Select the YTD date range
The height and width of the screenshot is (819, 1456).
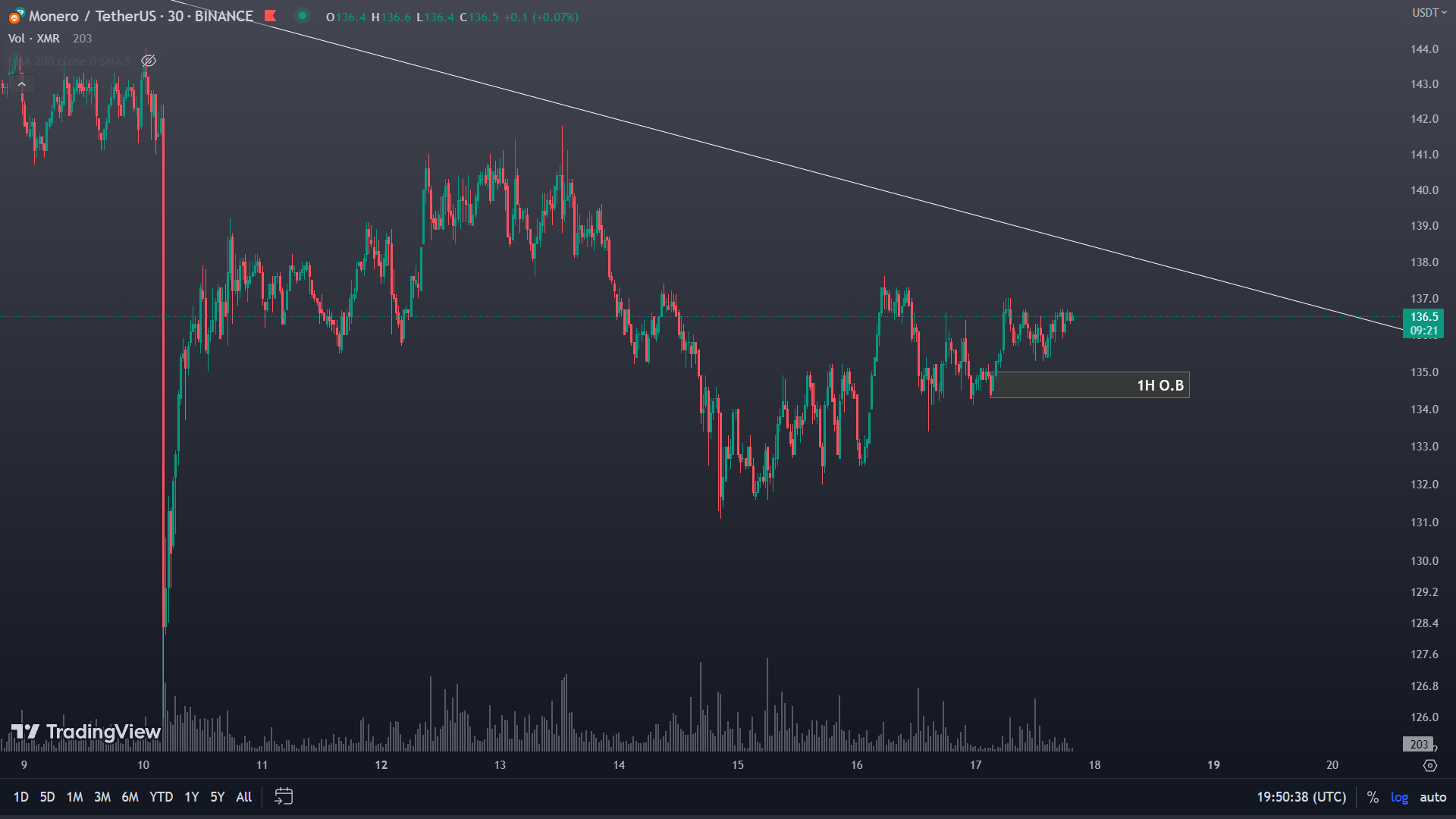pyautogui.click(x=161, y=797)
